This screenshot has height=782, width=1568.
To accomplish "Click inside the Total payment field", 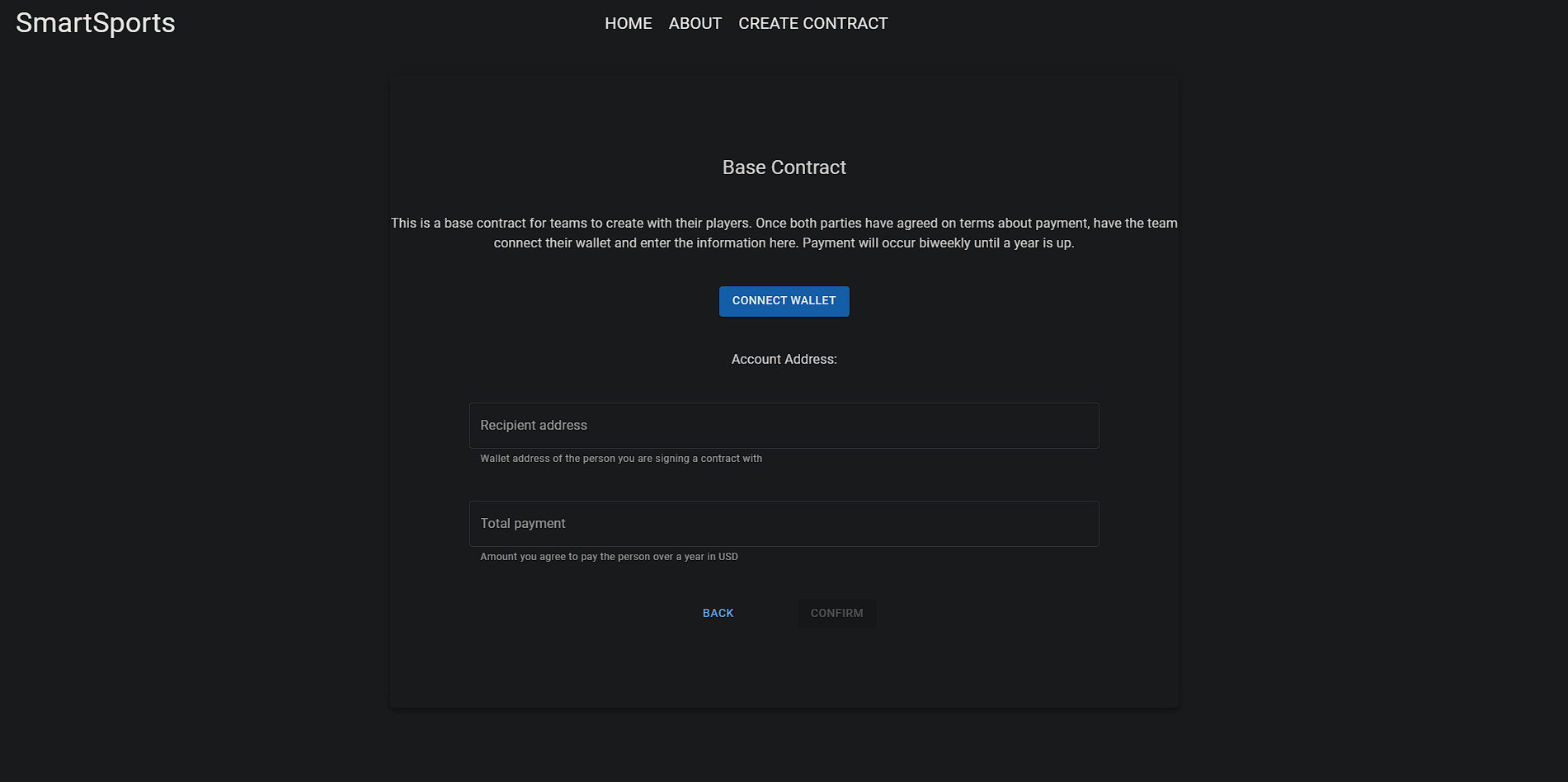I will [x=784, y=523].
